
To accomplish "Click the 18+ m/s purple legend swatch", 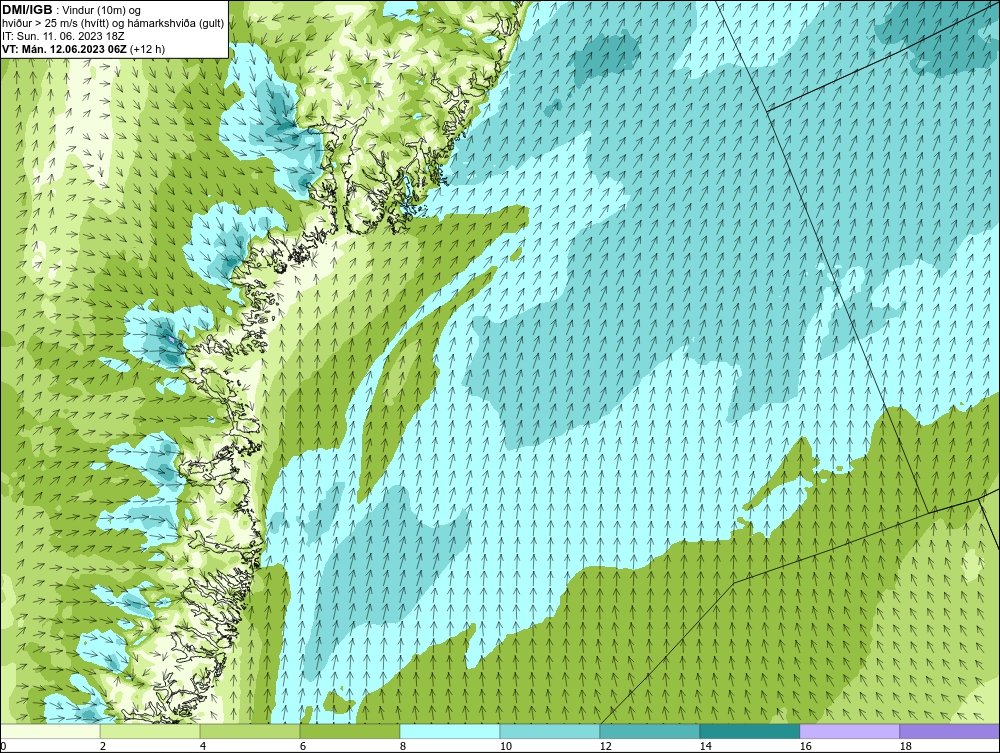I will click(x=950, y=731).
